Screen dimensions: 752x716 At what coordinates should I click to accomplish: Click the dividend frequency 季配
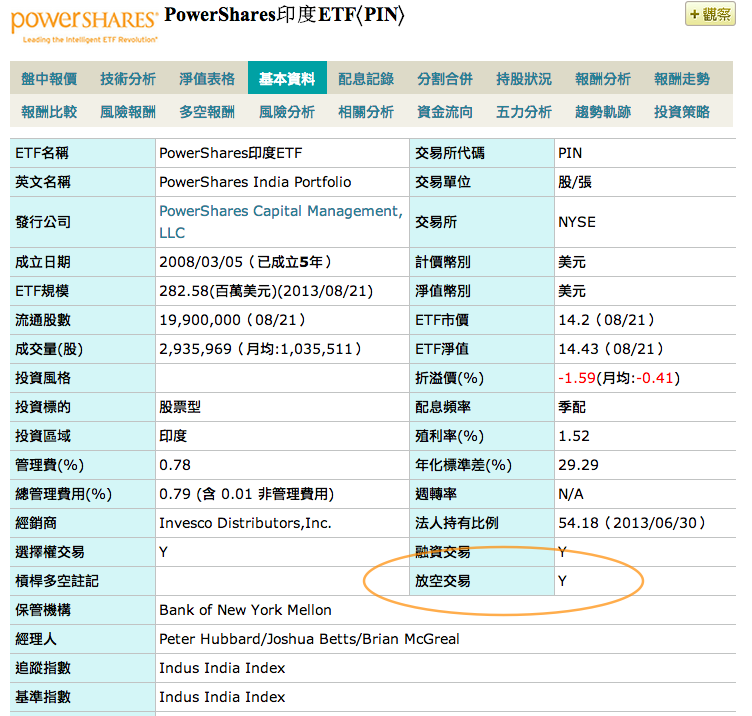click(572, 407)
